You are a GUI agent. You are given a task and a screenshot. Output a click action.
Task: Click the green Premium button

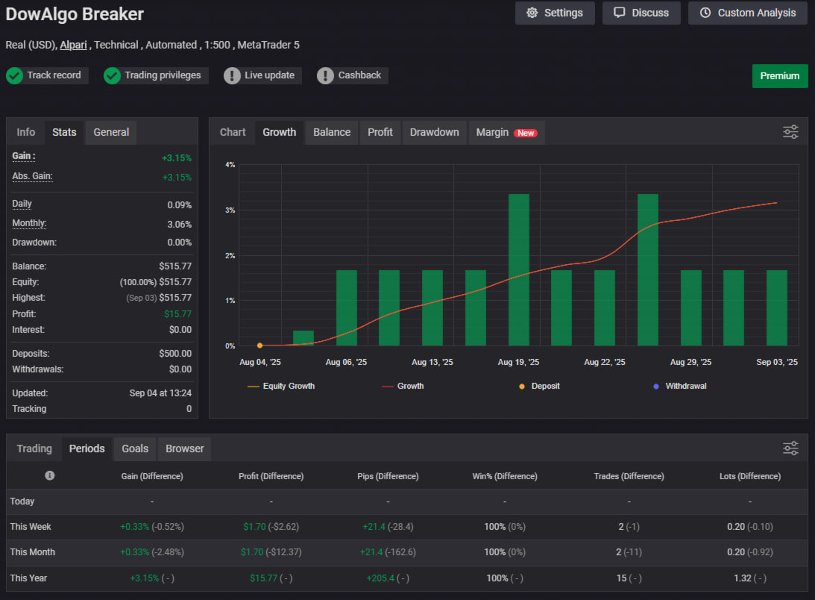click(780, 76)
